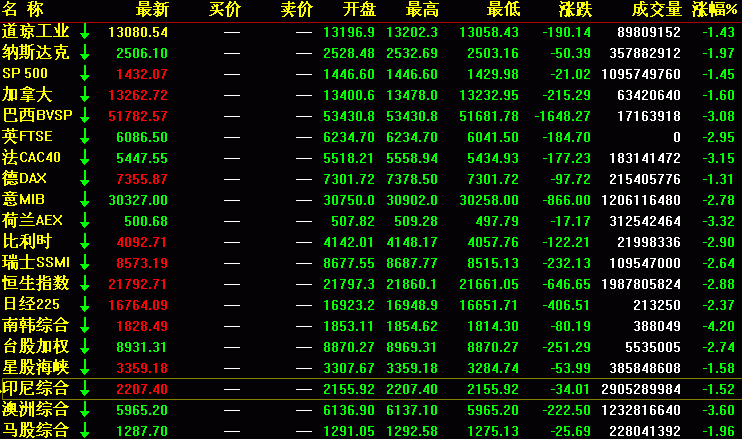Select the 台股加权 row name
The width and height of the screenshot is (742, 440).
click(36, 346)
